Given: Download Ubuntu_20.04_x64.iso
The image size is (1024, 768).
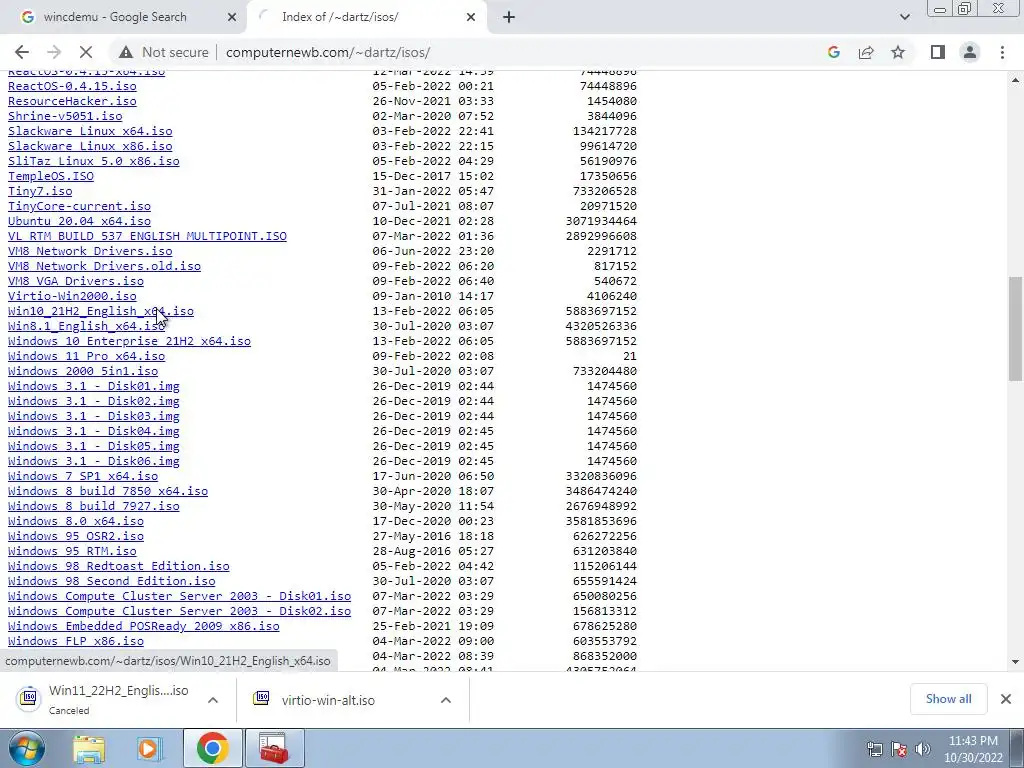Looking at the screenshot, I should pos(80,221).
